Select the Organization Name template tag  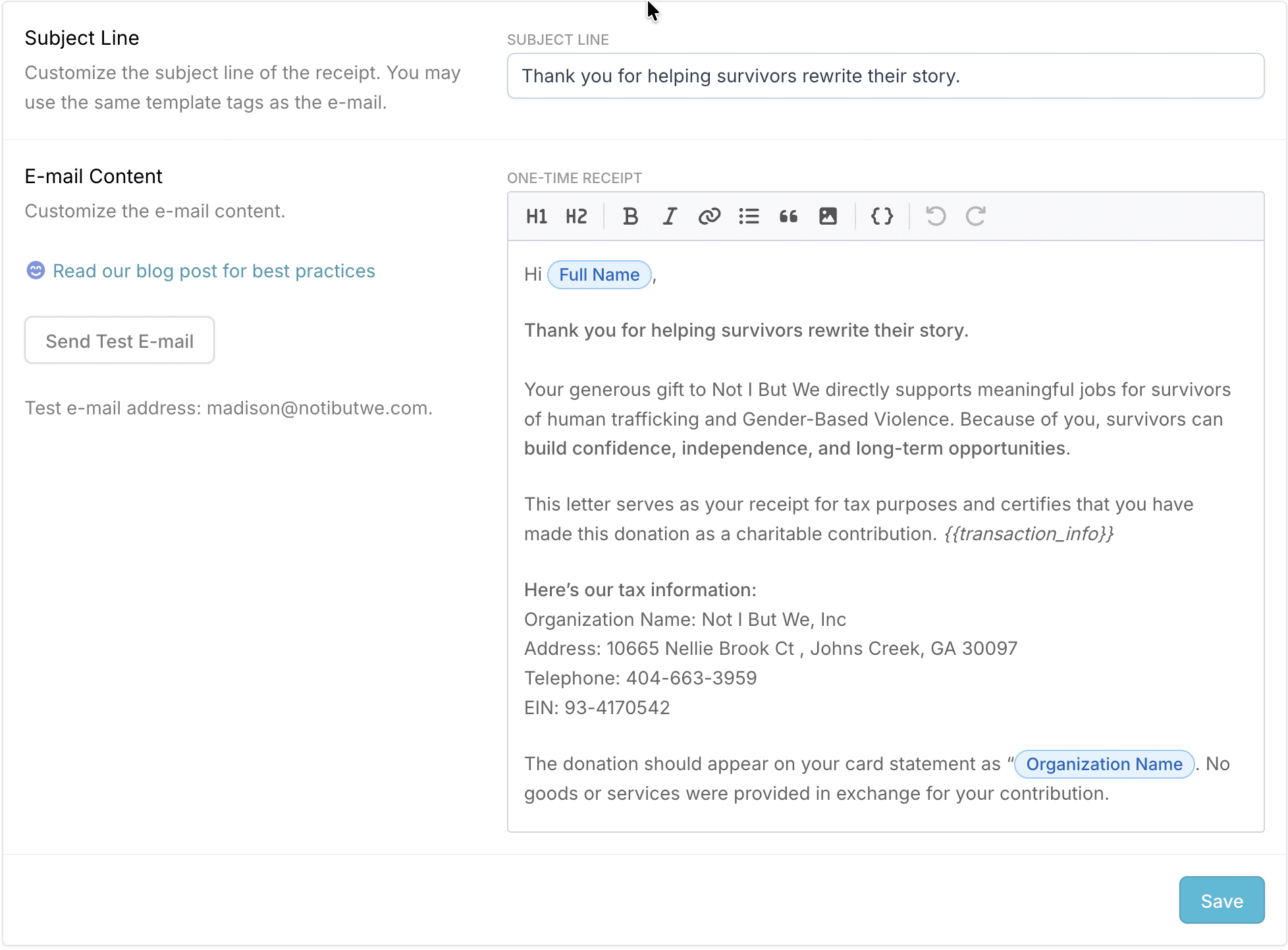pyautogui.click(x=1104, y=764)
